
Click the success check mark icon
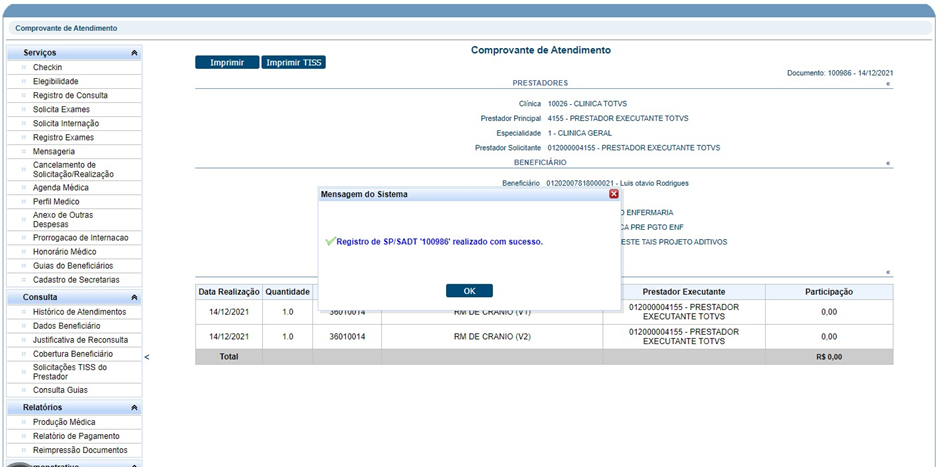point(330,241)
